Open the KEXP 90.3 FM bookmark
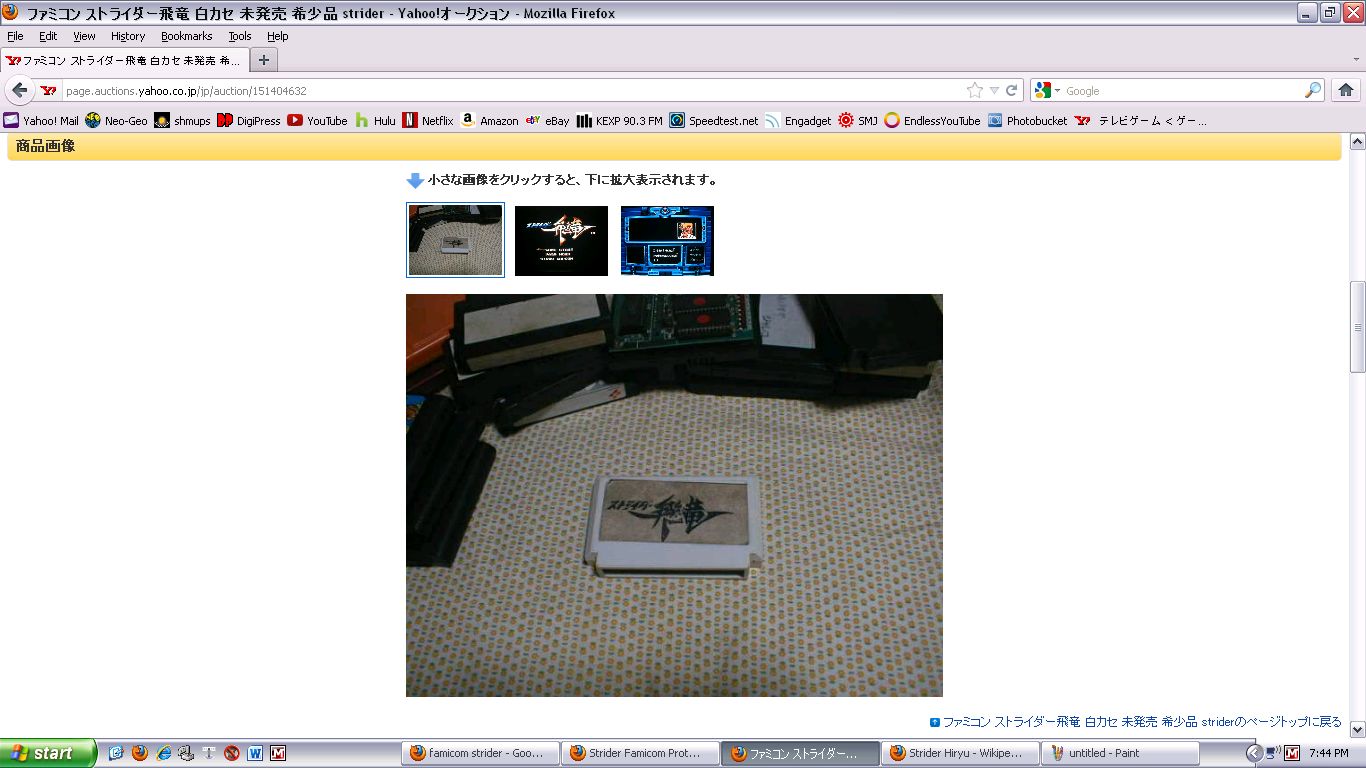The width and height of the screenshot is (1366, 768). tap(620, 121)
